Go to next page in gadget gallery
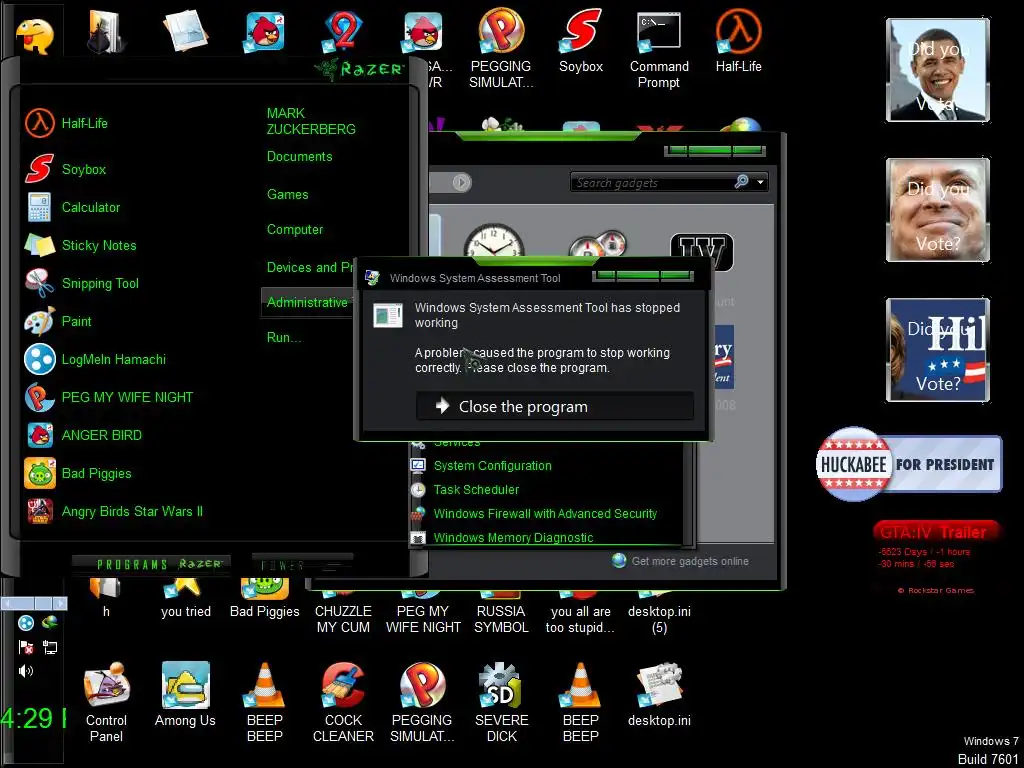This screenshot has height=768, width=1024. click(461, 182)
